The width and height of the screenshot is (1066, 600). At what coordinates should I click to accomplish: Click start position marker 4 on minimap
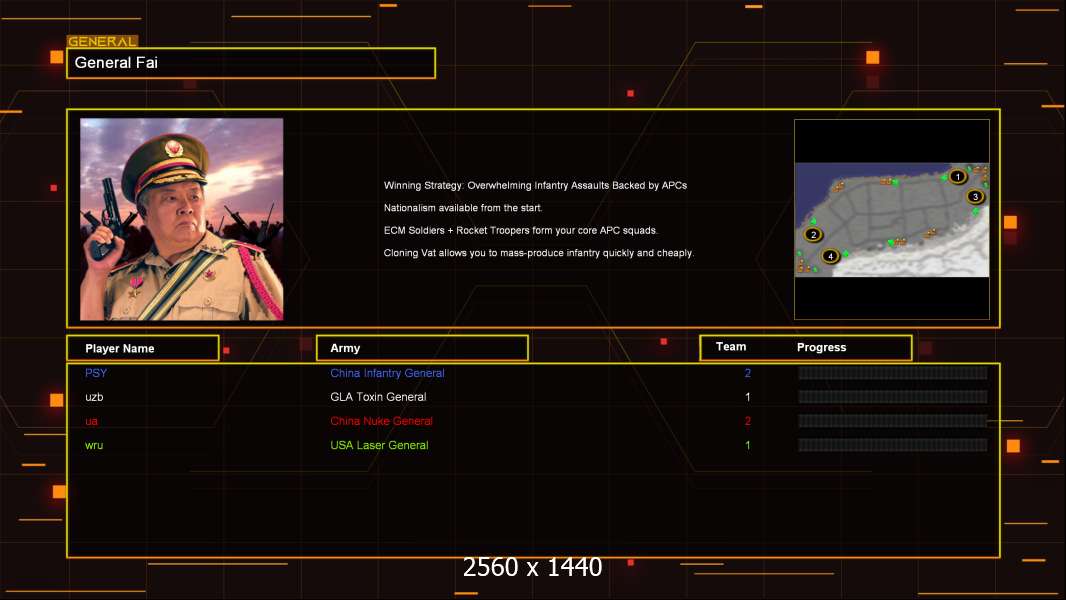[x=830, y=256]
